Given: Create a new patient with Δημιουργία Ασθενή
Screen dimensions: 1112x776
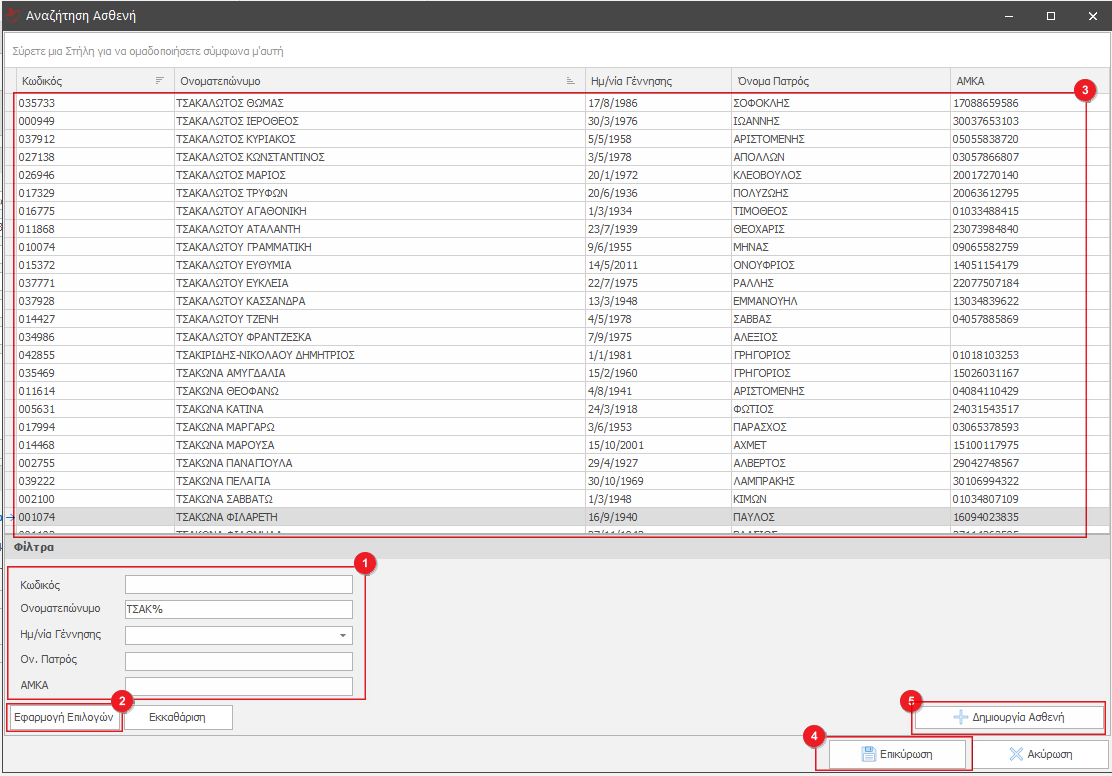Looking at the screenshot, I should 1009,717.
